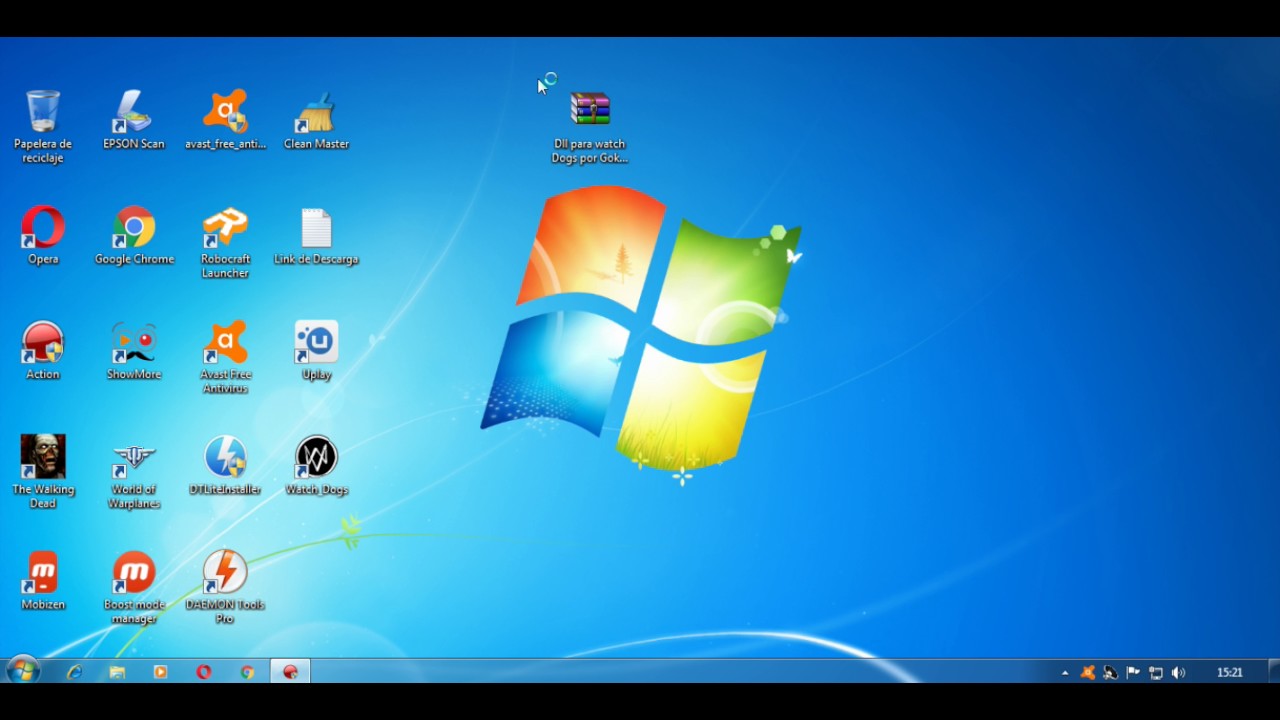The height and width of the screenshot is (720, 1280).
Task: Show hidden system tray icons
Action: pos(1065,673)
